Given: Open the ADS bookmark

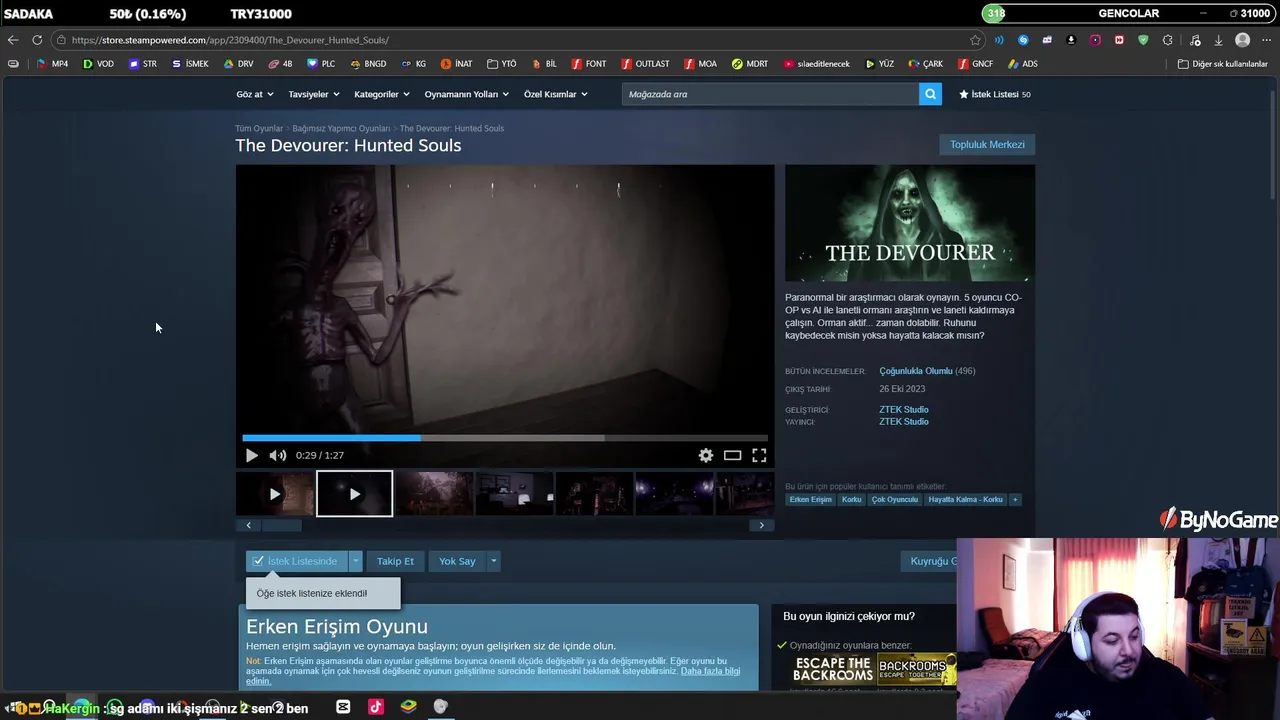Looking at the screenshot, I should click(x=1023, y=64).
